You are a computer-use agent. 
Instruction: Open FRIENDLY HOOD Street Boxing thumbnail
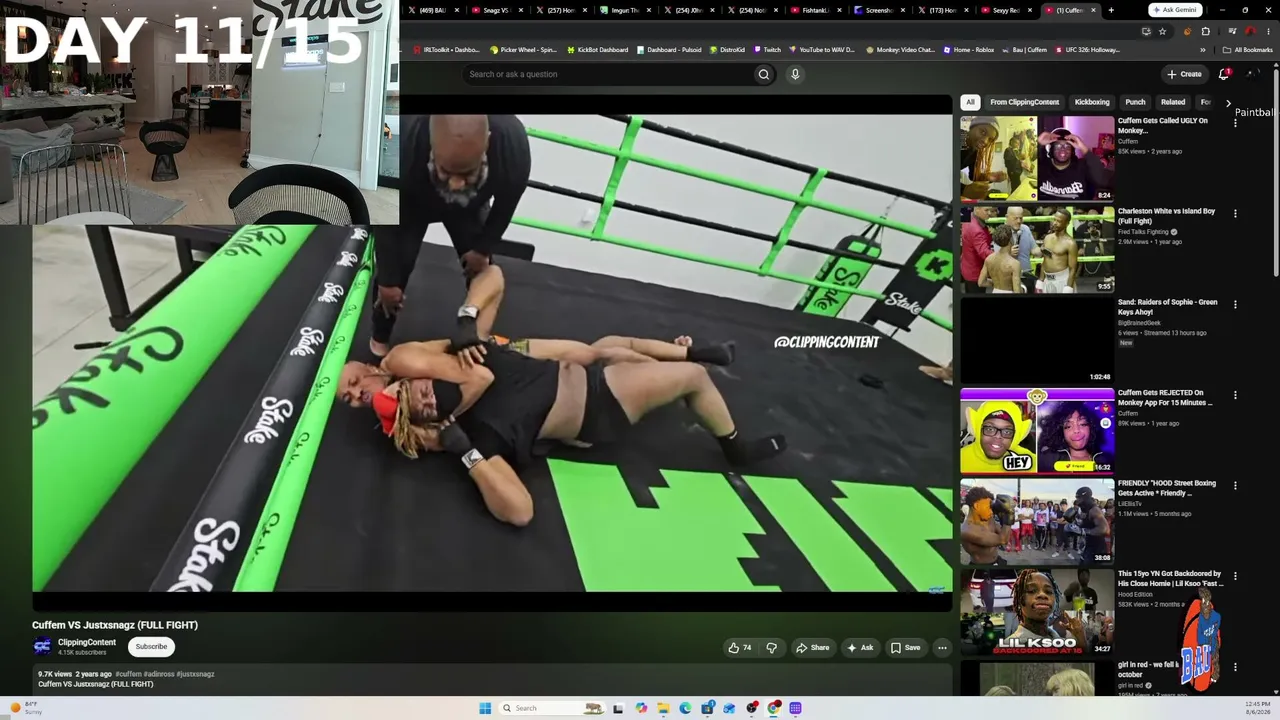[1037, 521]
